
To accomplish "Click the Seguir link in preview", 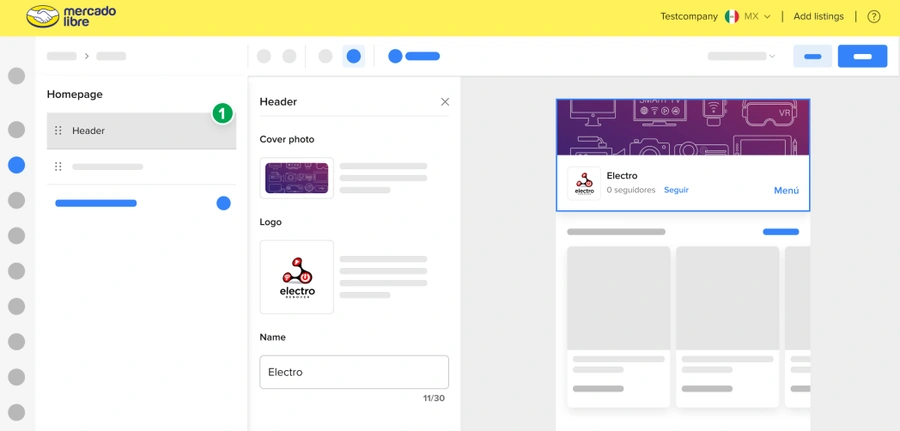I will click(x=676, y=190).
